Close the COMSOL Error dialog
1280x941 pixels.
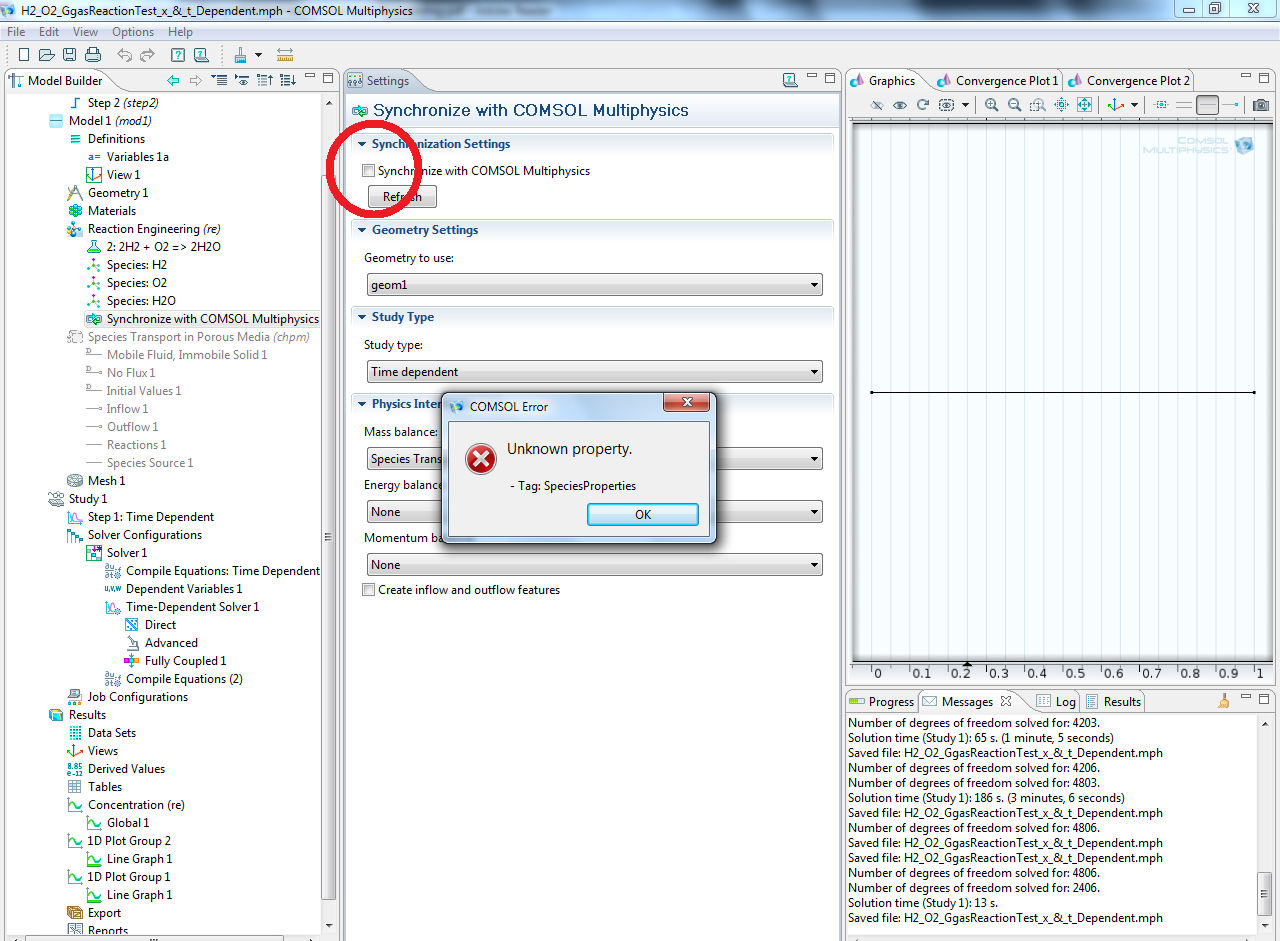687,403
